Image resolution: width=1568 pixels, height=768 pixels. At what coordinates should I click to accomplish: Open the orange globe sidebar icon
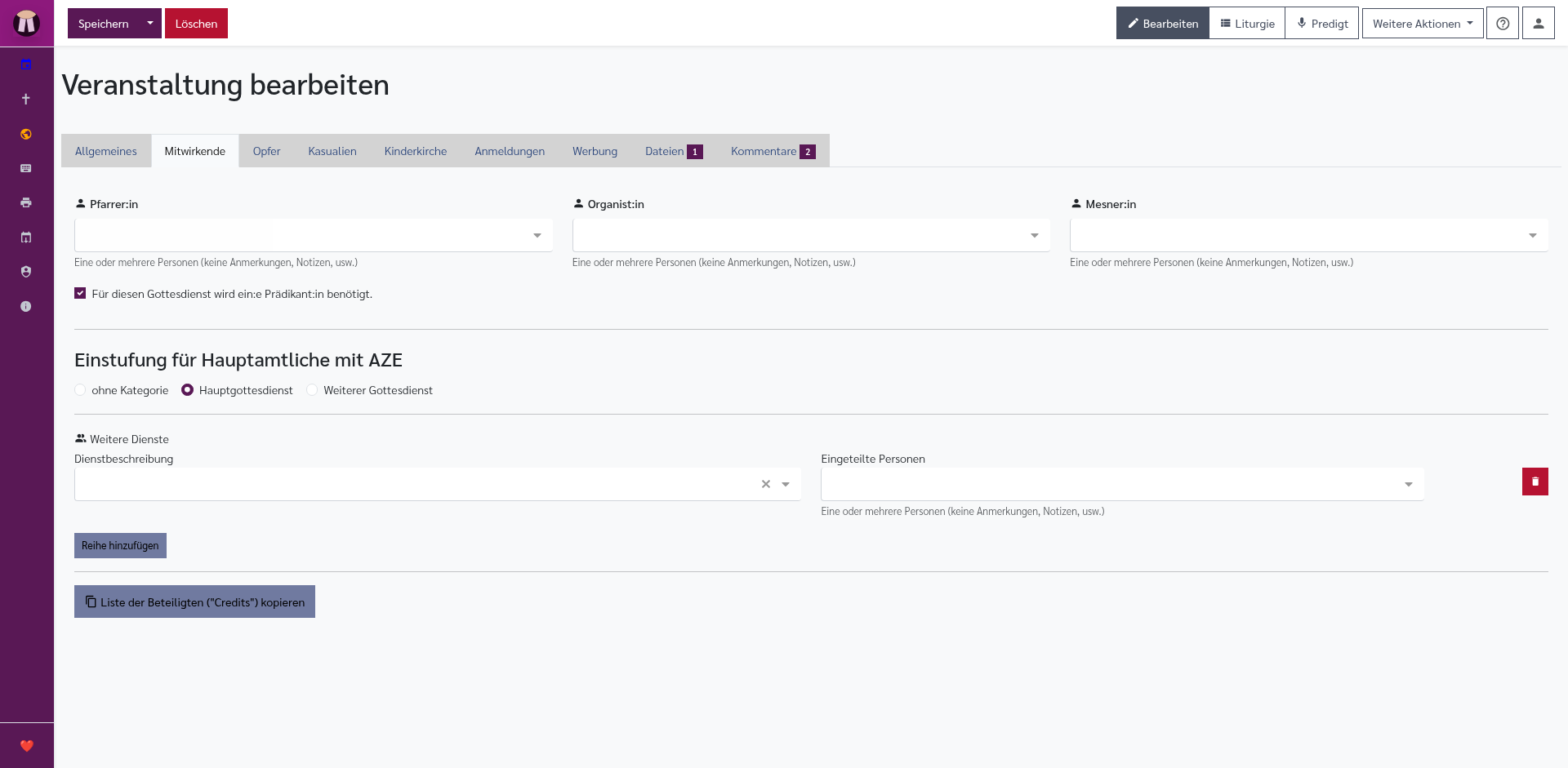(x=26, y=134)
